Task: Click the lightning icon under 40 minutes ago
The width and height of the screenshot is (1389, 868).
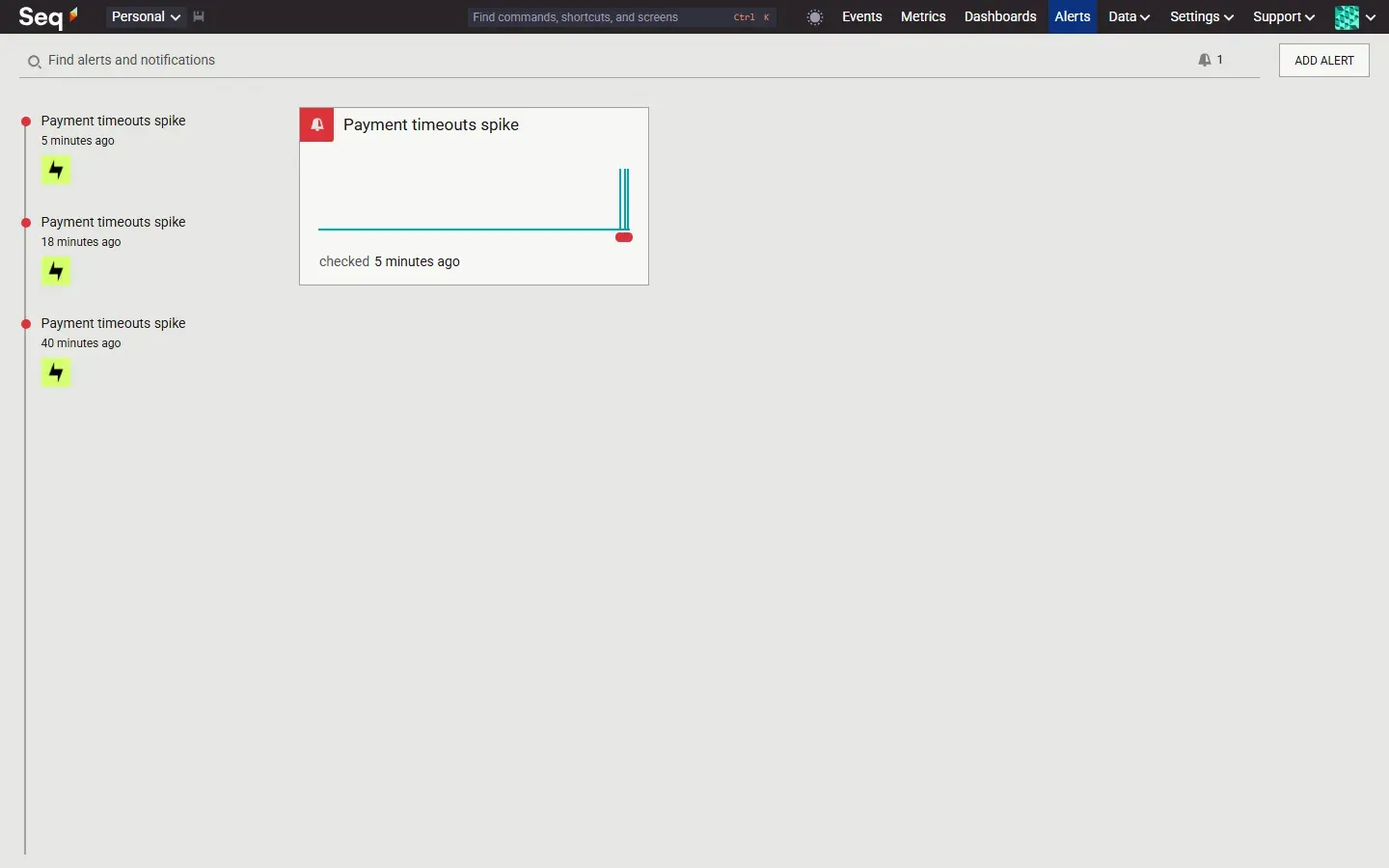Action: pos(56,373)
